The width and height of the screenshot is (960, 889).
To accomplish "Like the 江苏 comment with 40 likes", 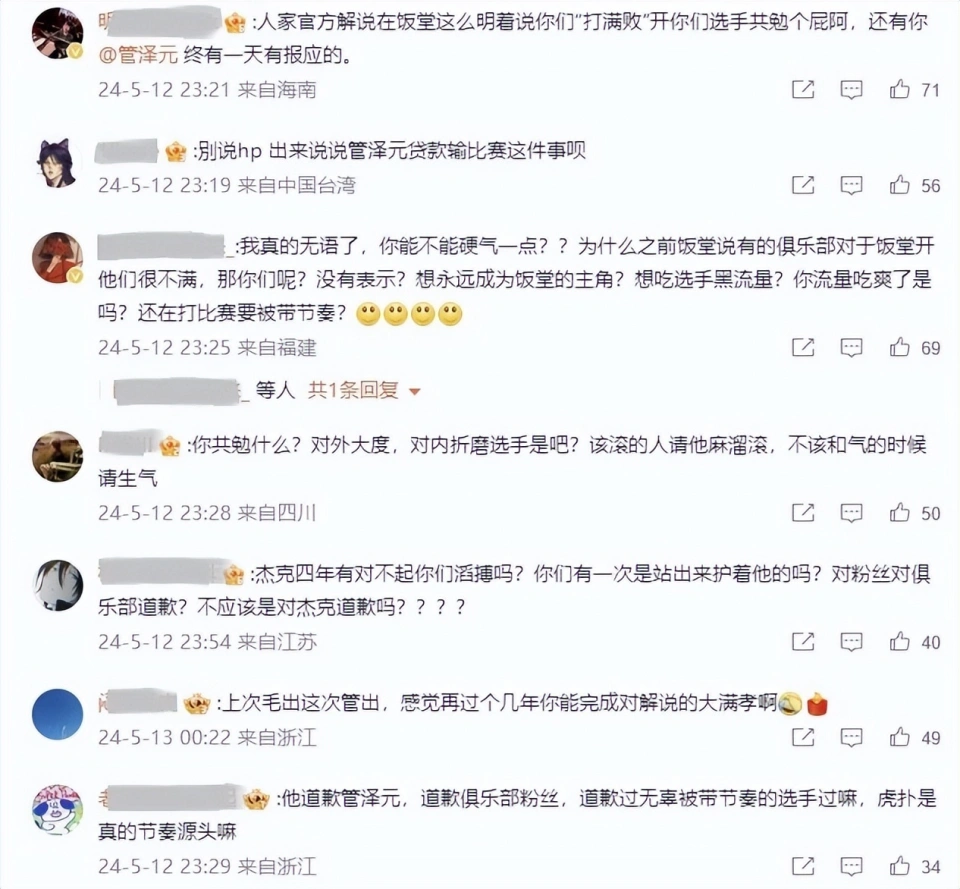I will pos(899,641).
